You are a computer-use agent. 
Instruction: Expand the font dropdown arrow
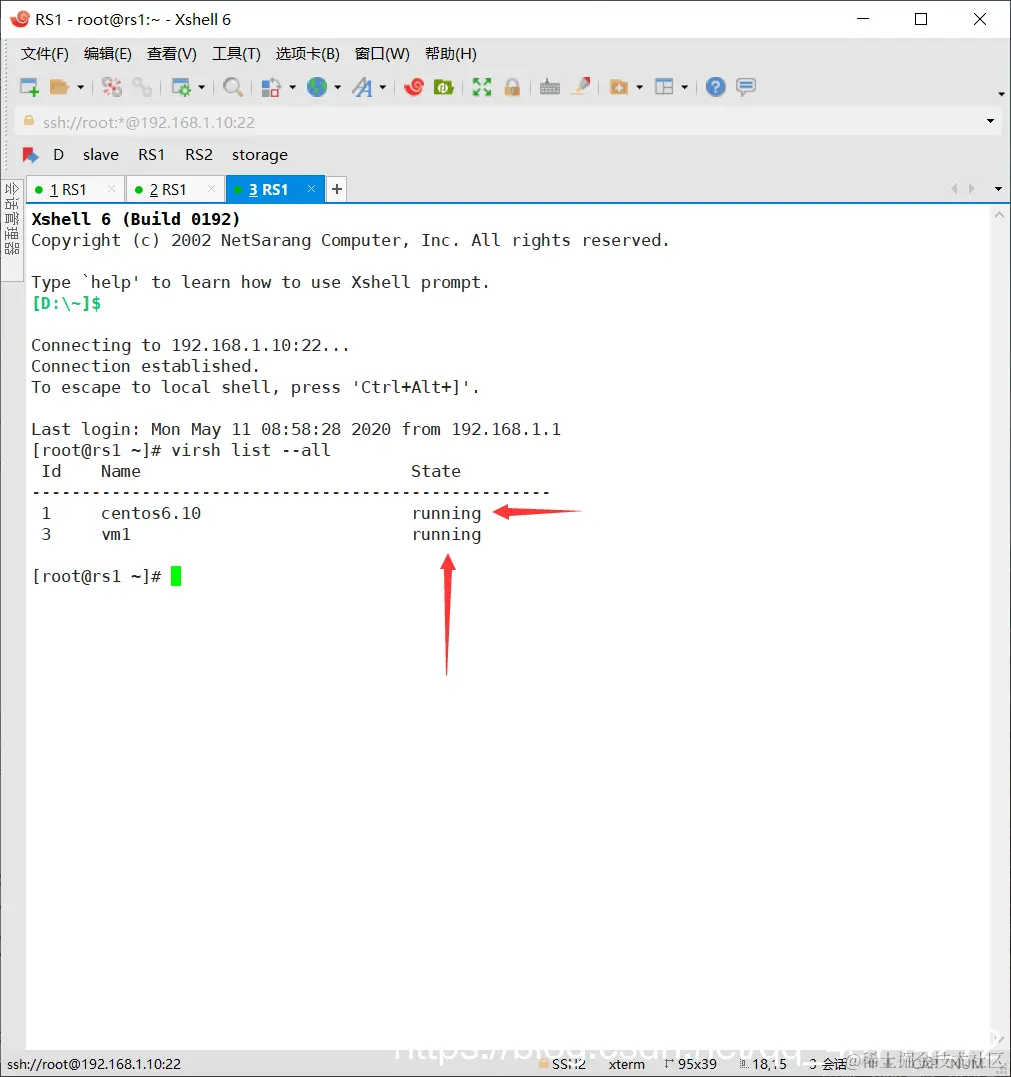pos(383,87)
